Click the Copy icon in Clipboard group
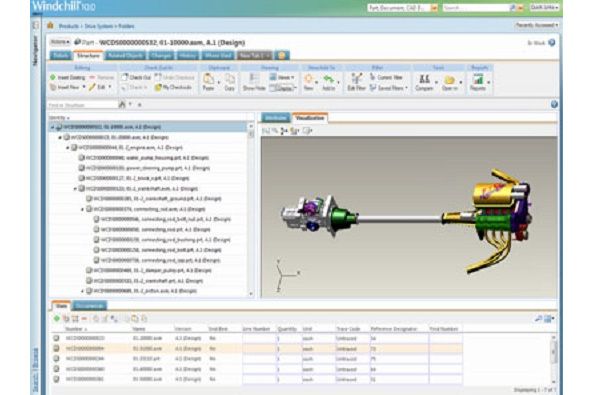 (x=230, y=79)
